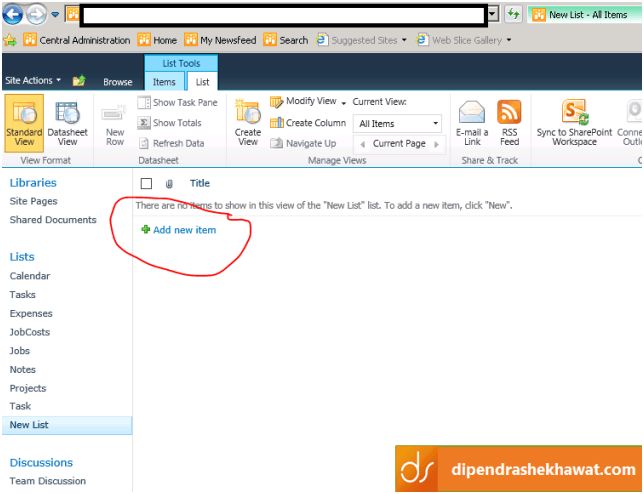
Task: Open Shared Documents library
Action: coord(53,220)
